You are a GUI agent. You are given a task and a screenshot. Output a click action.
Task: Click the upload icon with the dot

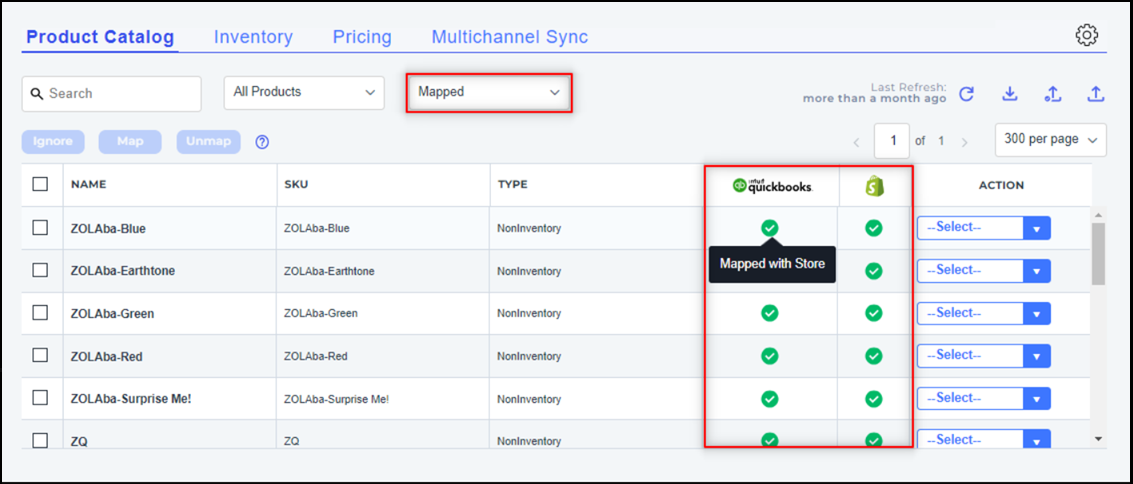[x=1052, y=94]
